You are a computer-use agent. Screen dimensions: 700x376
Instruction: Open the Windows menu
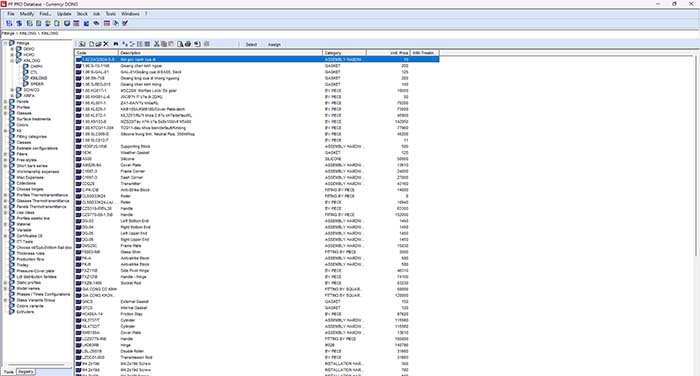(x=130, y=14)
